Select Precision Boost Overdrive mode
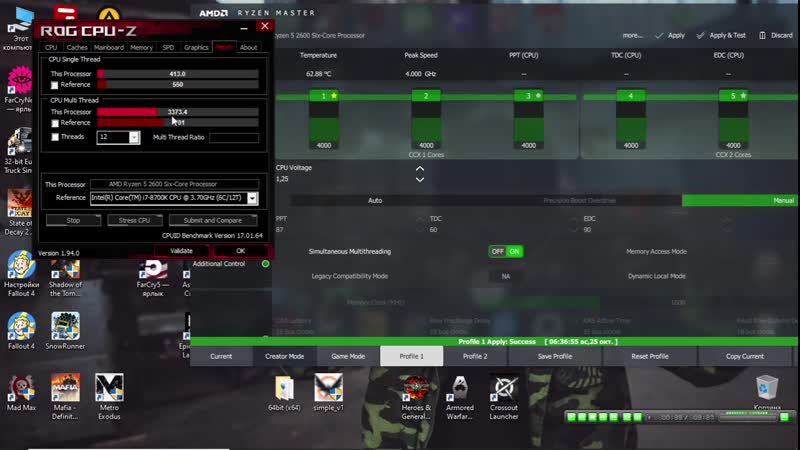The width and height of the screenshot is (800, 450). pyautogui.click(x=579, y=201)
